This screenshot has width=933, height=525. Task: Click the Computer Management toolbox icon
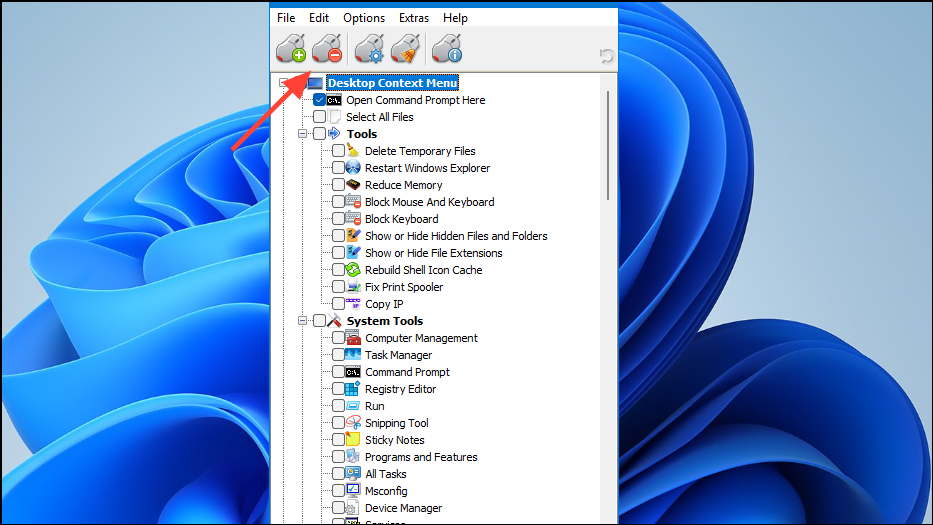tap(353, 338)
